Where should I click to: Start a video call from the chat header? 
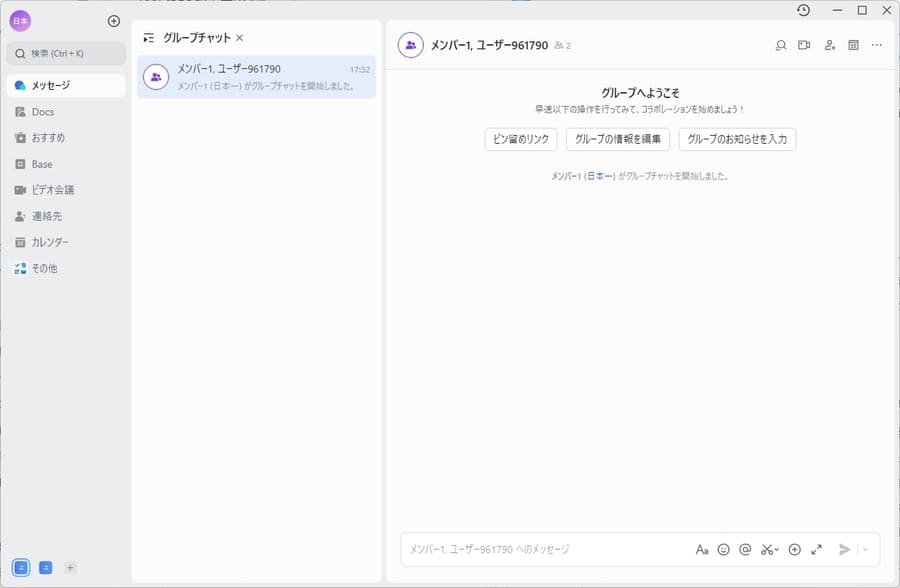[804, 45]
